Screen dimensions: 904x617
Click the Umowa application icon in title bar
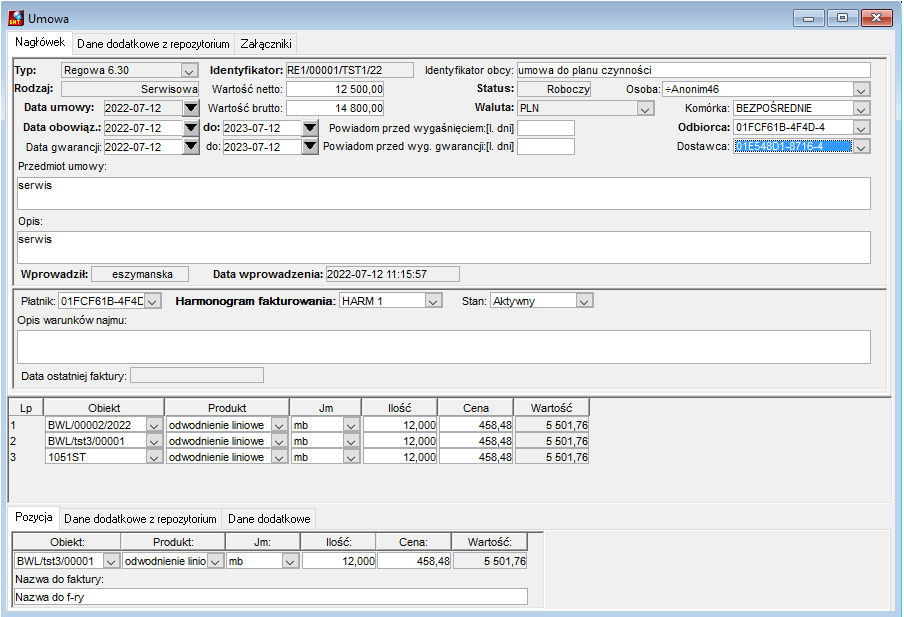pyautogui.click(x=16, y=18)
